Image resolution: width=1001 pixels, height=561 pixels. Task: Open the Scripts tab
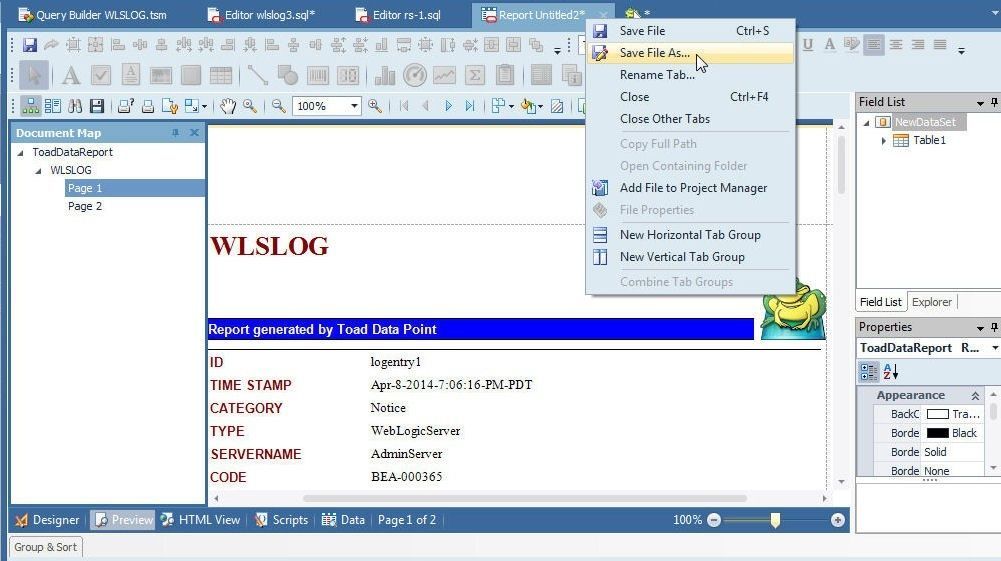(282, 520)
